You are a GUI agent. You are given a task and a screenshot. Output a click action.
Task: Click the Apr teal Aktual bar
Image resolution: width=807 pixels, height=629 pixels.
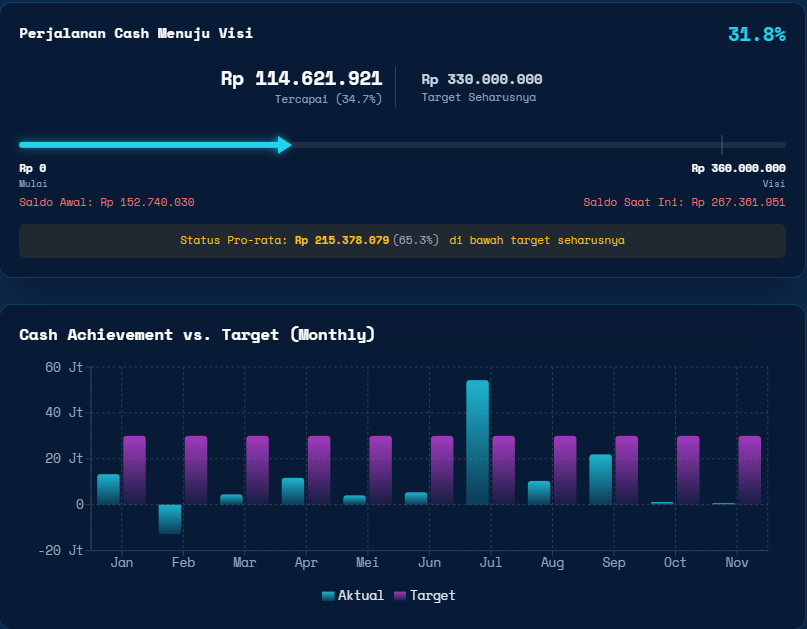pos(293,491)
